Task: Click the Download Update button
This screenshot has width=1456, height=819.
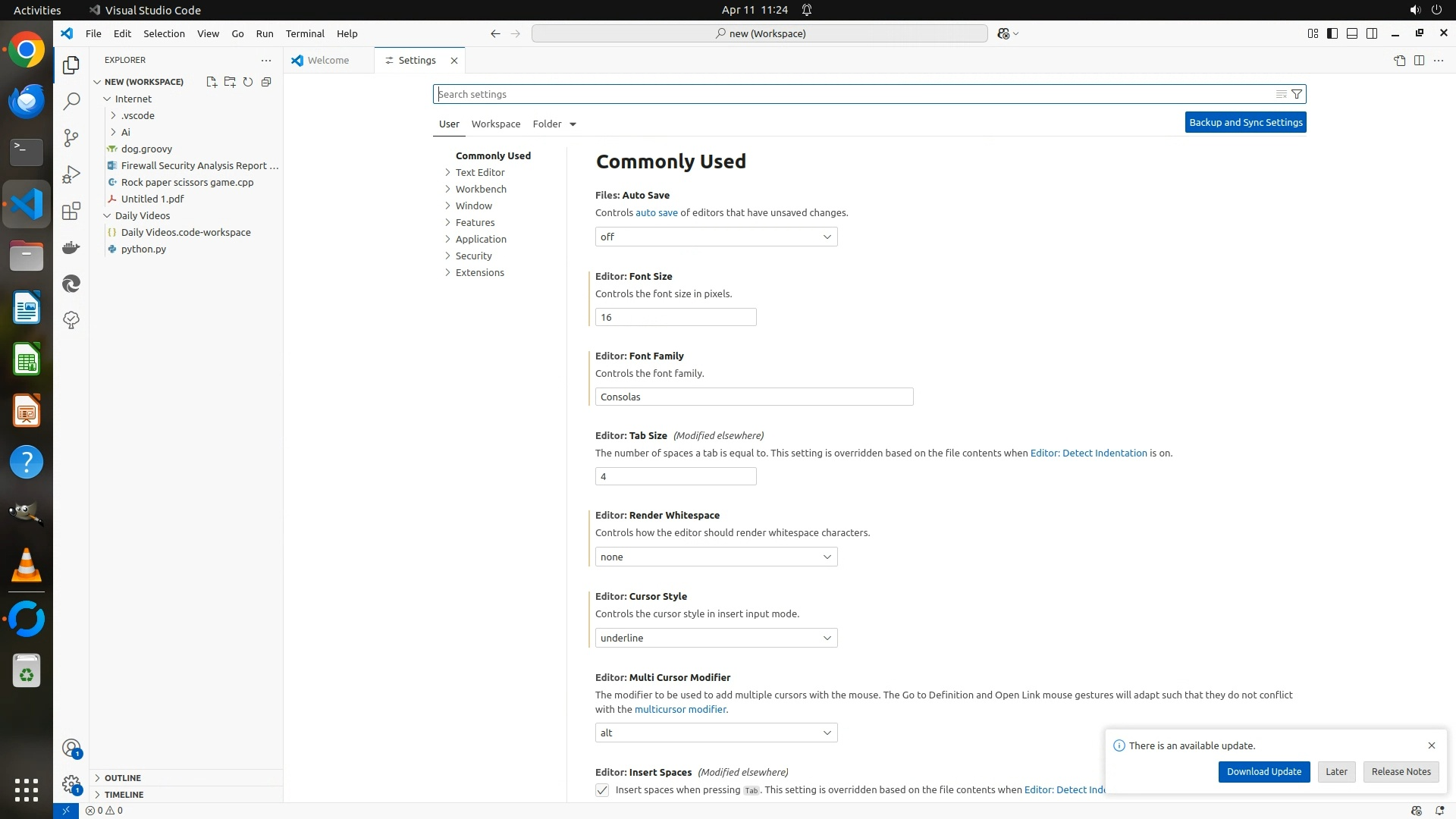Action: [1263, 771]
